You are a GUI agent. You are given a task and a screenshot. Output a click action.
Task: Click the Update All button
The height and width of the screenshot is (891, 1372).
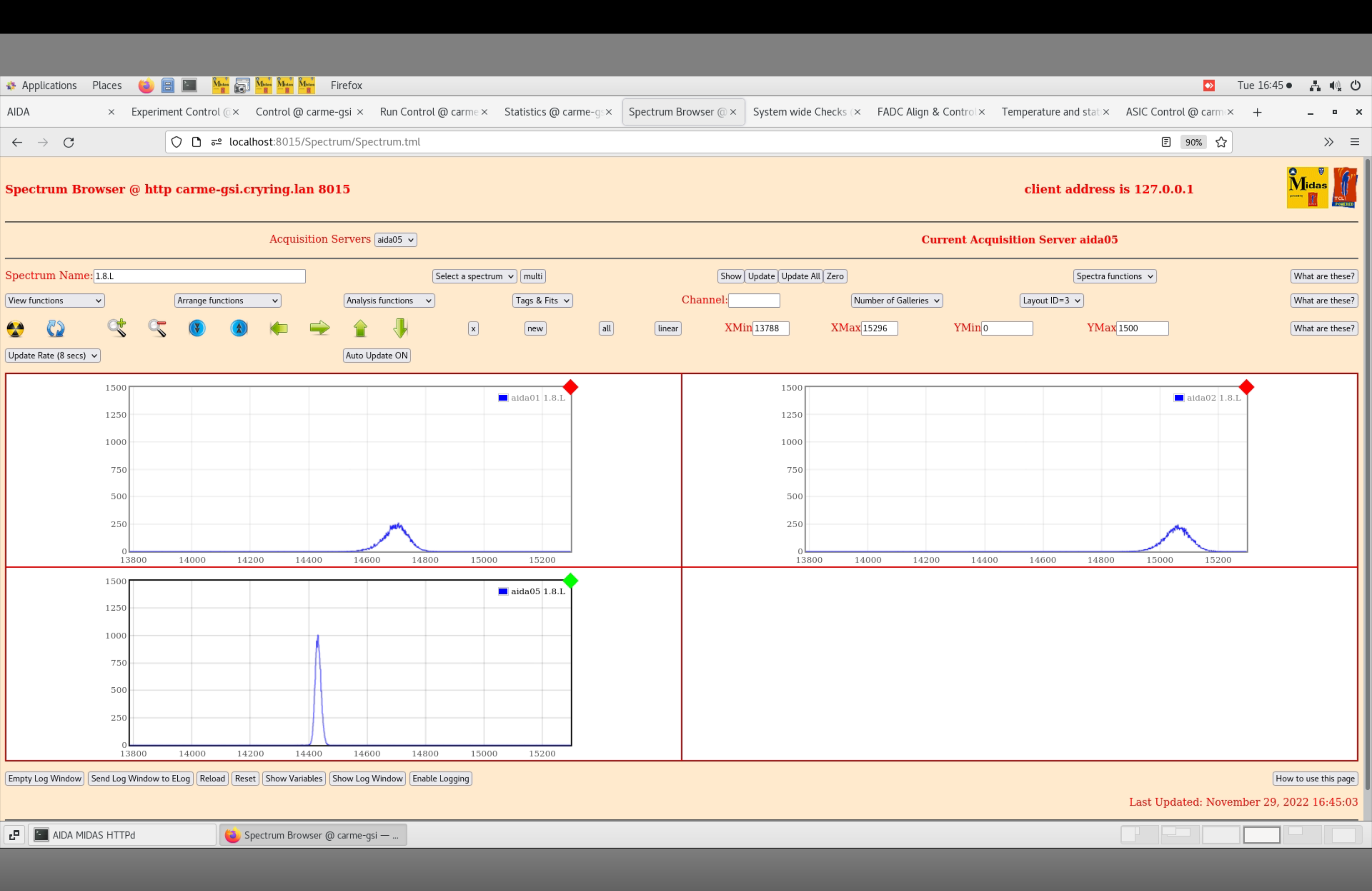coord(800,276)
